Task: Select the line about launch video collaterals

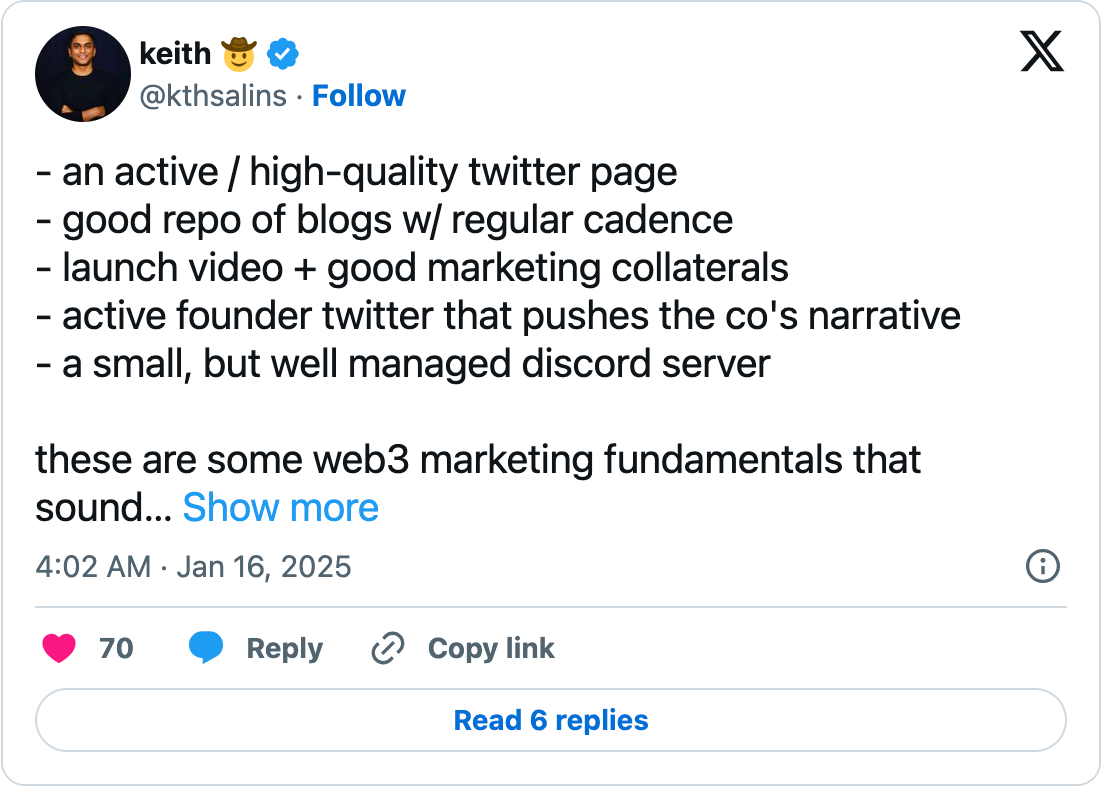Action: tap(412, 267)
